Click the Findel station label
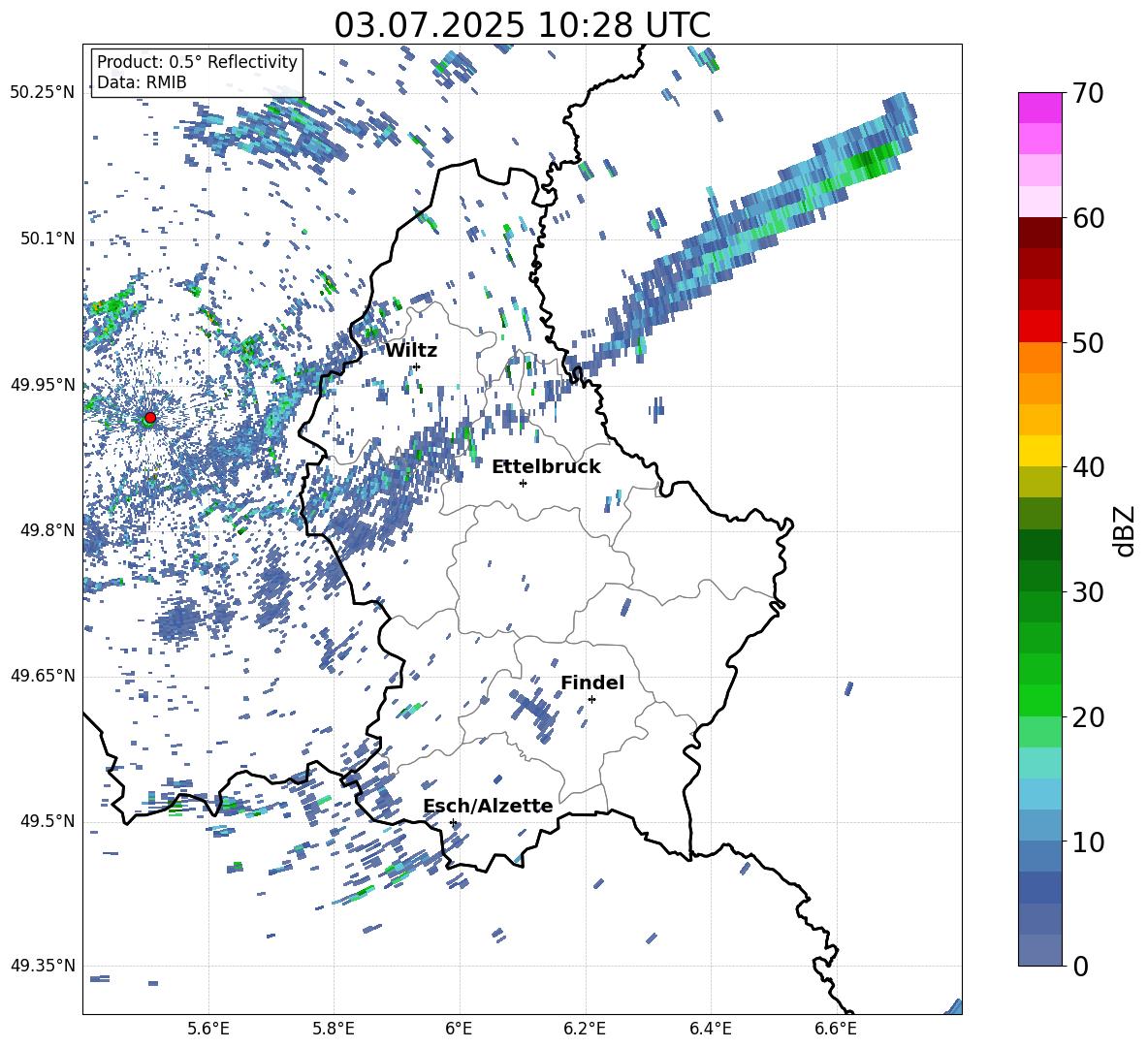The image size is (1148, 1048). pos(592,683)
